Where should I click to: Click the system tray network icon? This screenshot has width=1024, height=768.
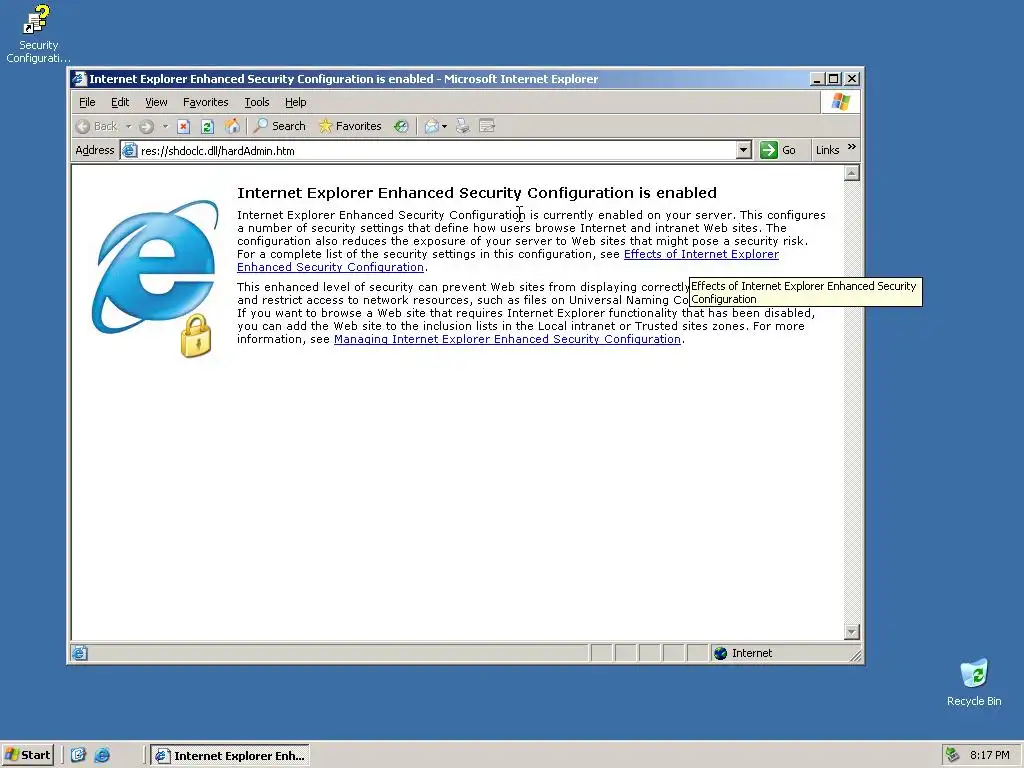coord(953,755)
